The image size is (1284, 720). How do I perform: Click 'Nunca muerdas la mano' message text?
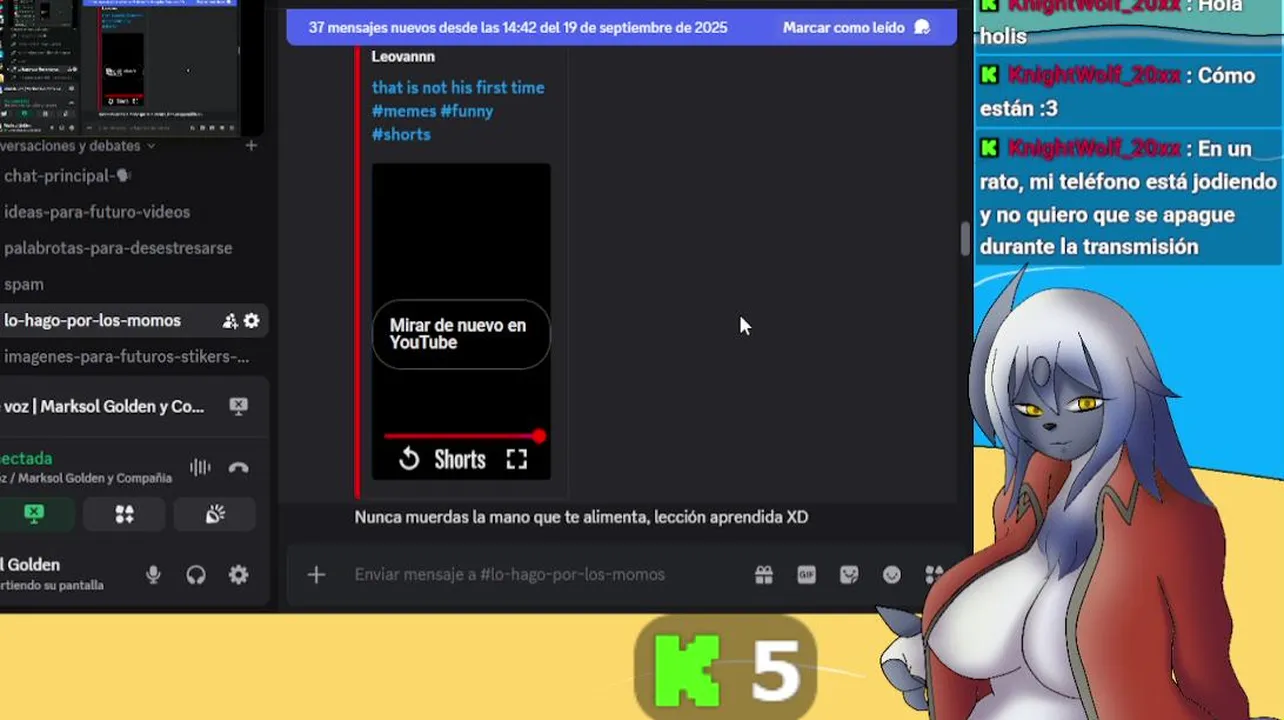click(581, 517)
